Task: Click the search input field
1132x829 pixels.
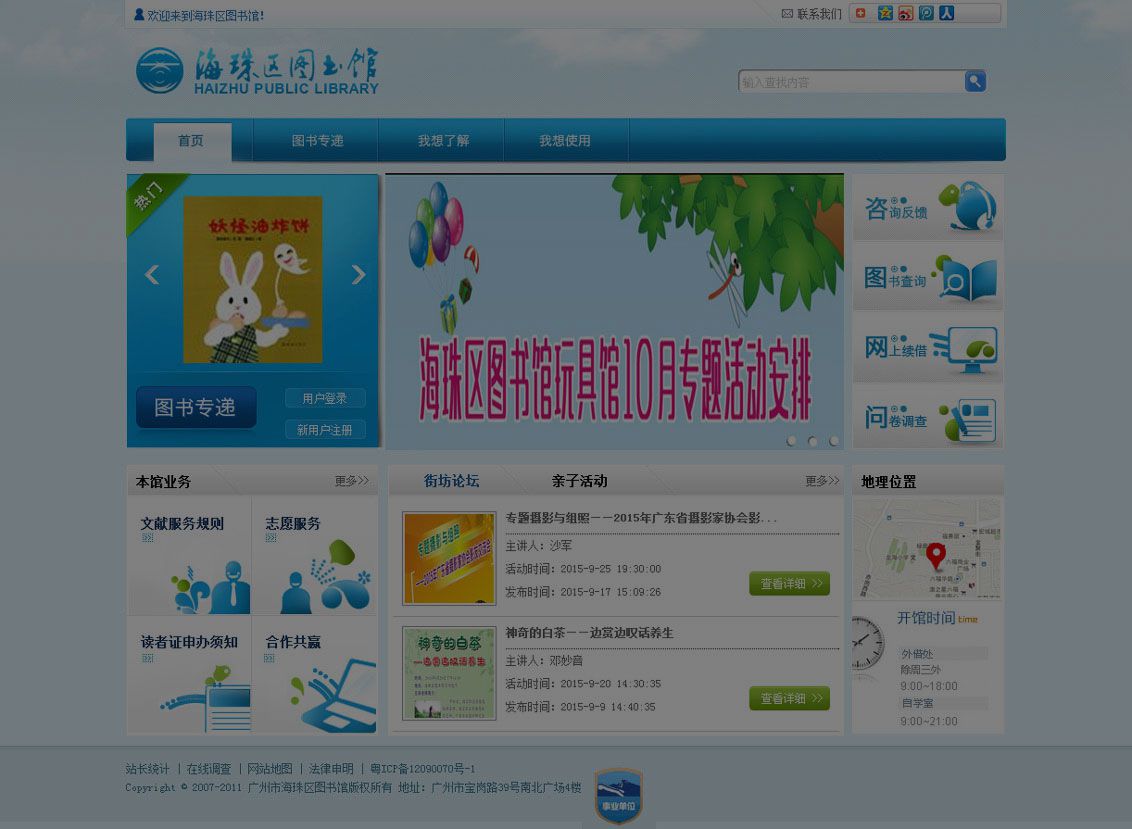Action: click(x=851, y=82)
